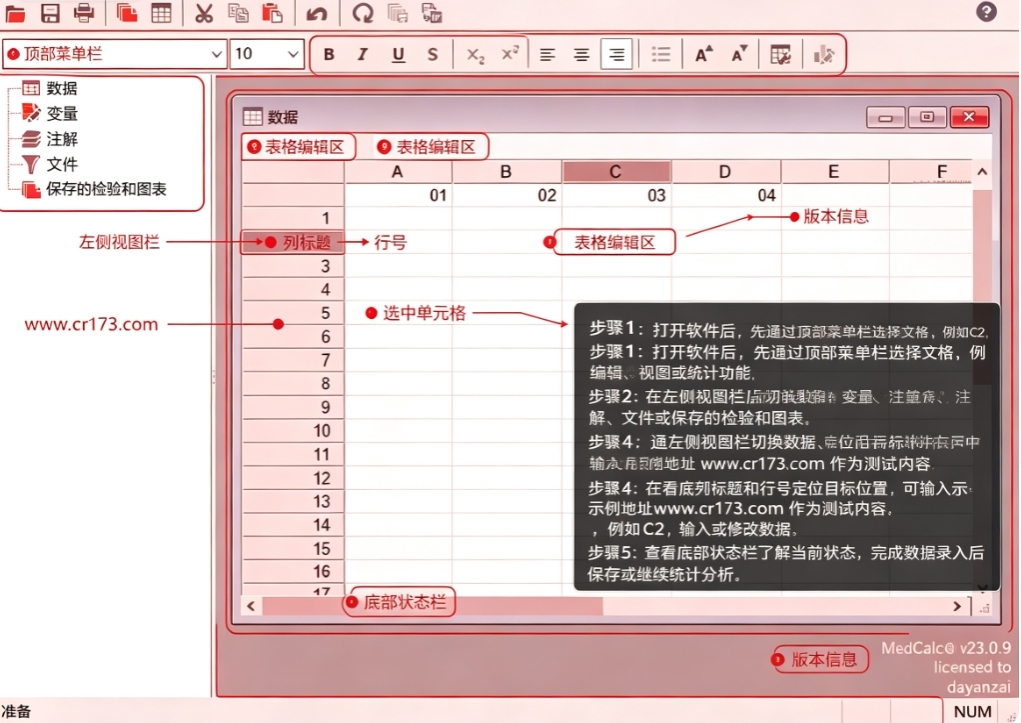Select column header F
This screenshot has height=723, width=1021.
[x=931, y=171]
